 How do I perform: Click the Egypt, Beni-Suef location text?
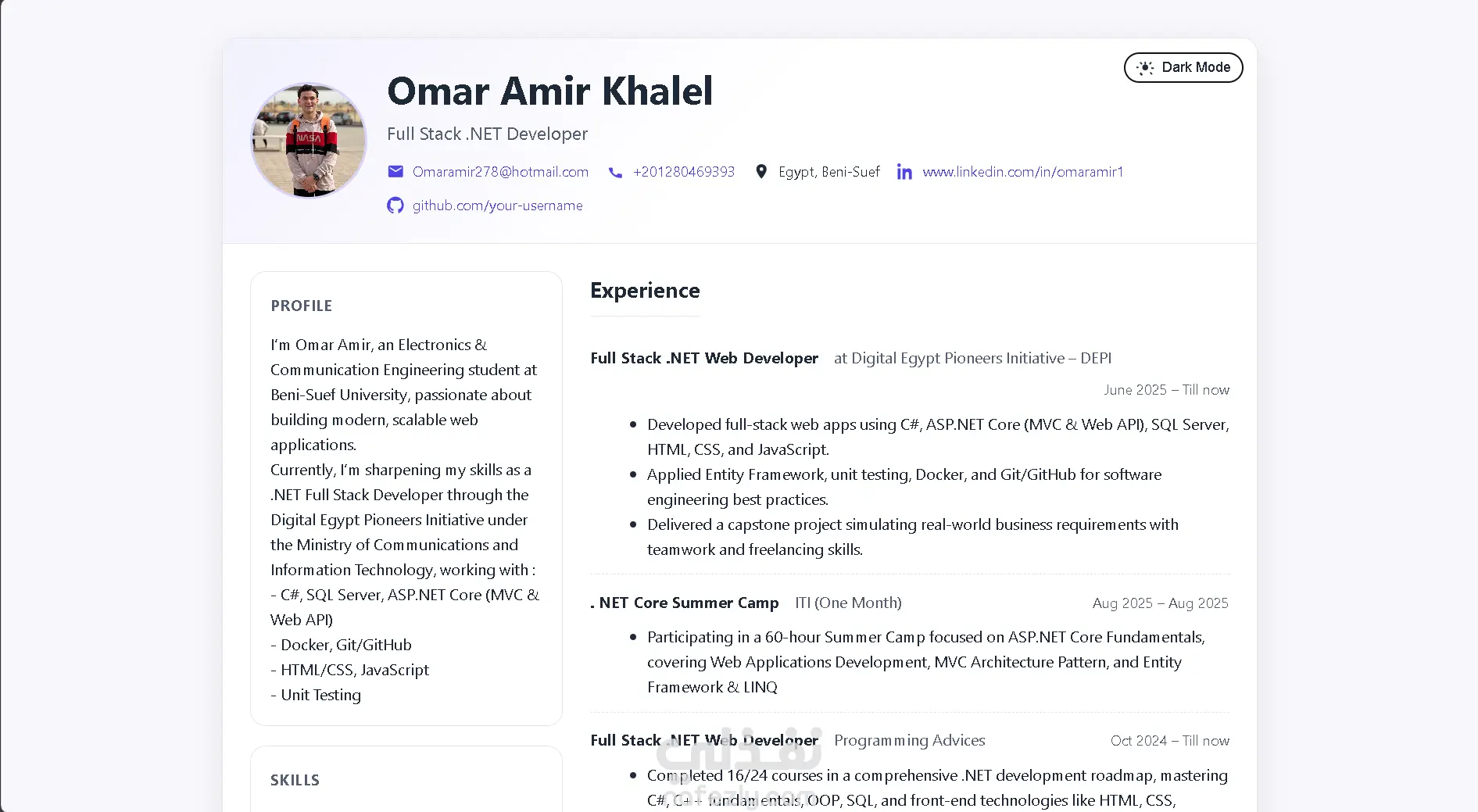[828, 172]
